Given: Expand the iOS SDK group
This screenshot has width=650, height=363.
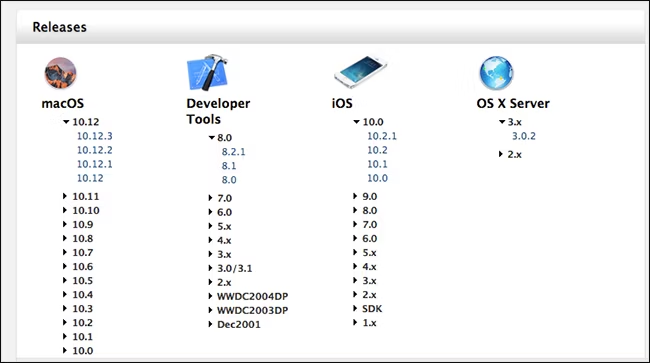Looking at the screenshot, I should (x=355, y=308).
